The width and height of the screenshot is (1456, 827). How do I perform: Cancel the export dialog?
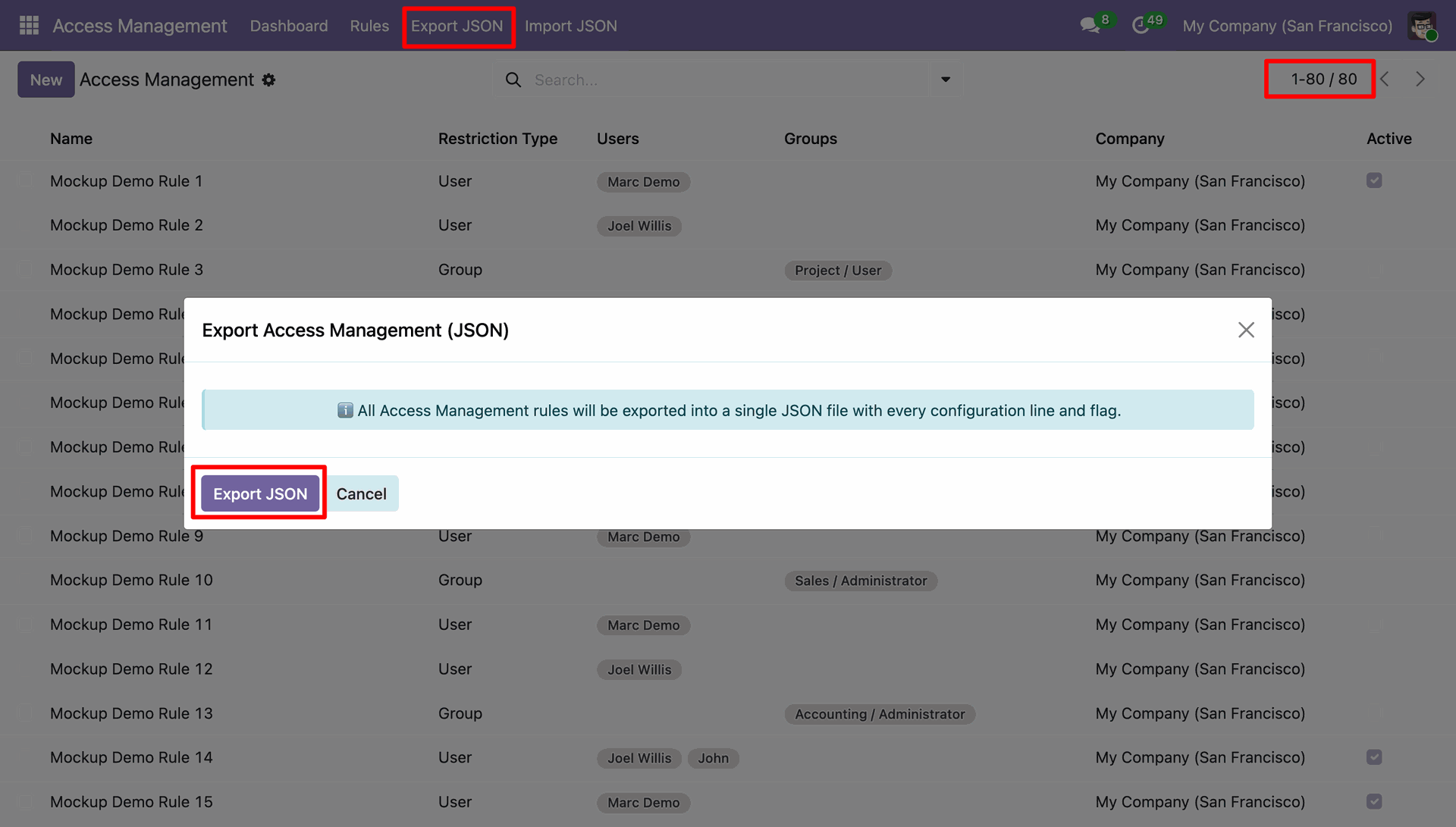[362, 493]
